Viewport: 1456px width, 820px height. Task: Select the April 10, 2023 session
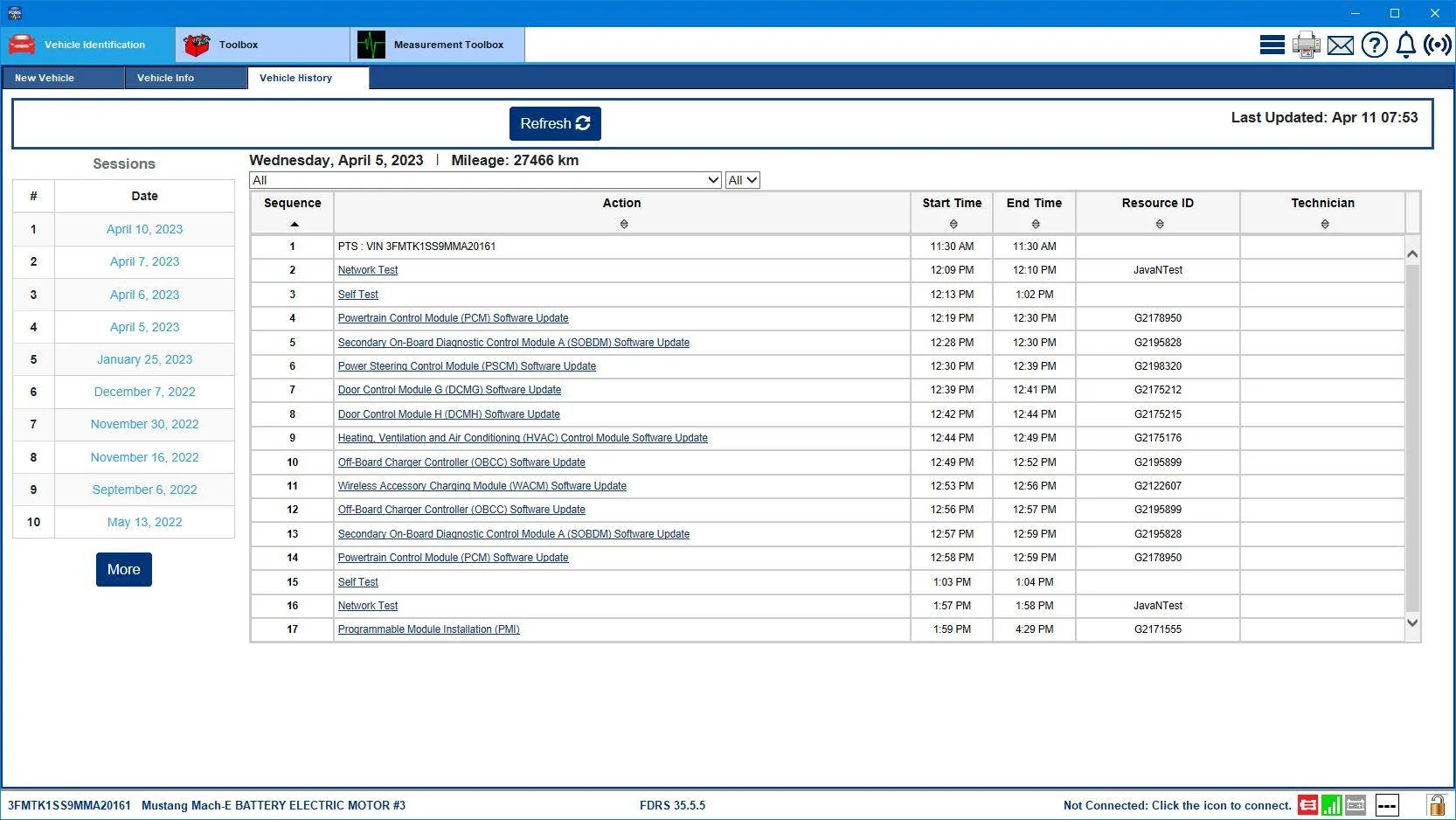click(x=144, y=229)
